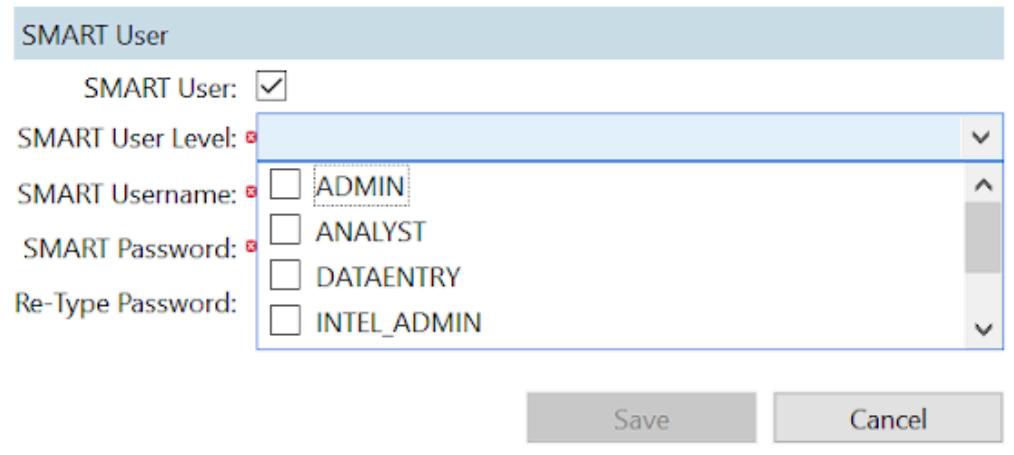Click the user level list scrollbar thumb
Image resolution: width=1014 pixels, height=455 pixels.
980,237
